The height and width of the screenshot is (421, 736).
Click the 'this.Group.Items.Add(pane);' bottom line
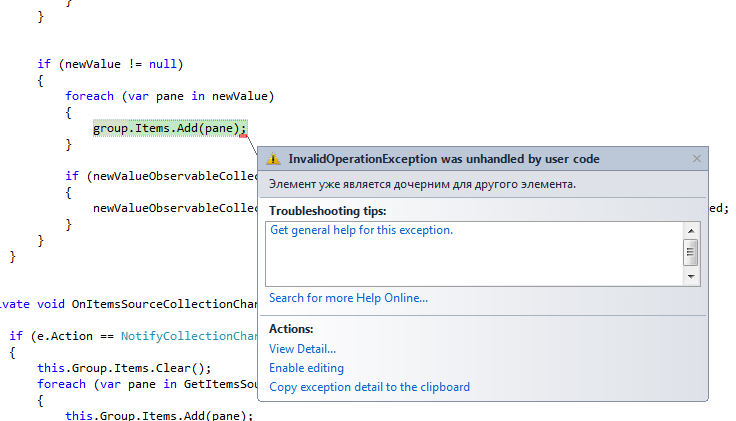[159, 415]
